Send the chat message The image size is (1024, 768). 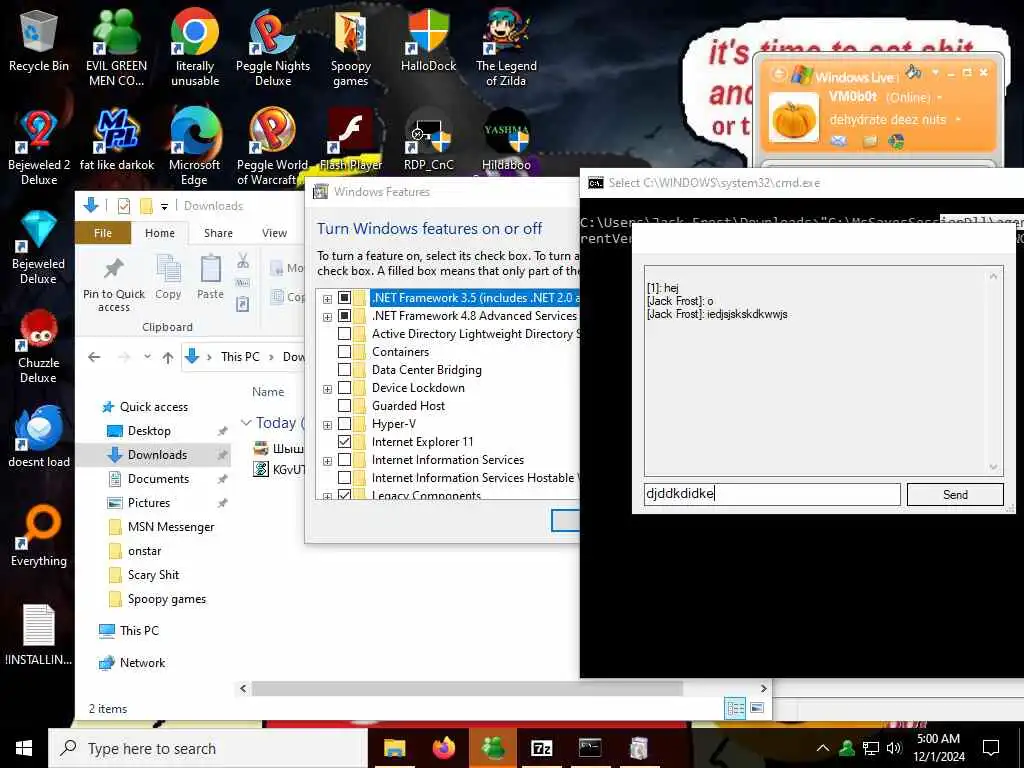point(955,494)
